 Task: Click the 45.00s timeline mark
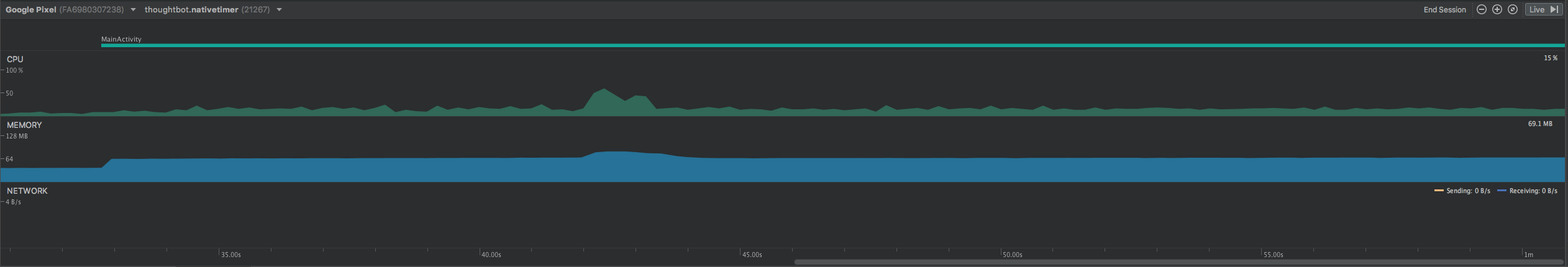752,255
